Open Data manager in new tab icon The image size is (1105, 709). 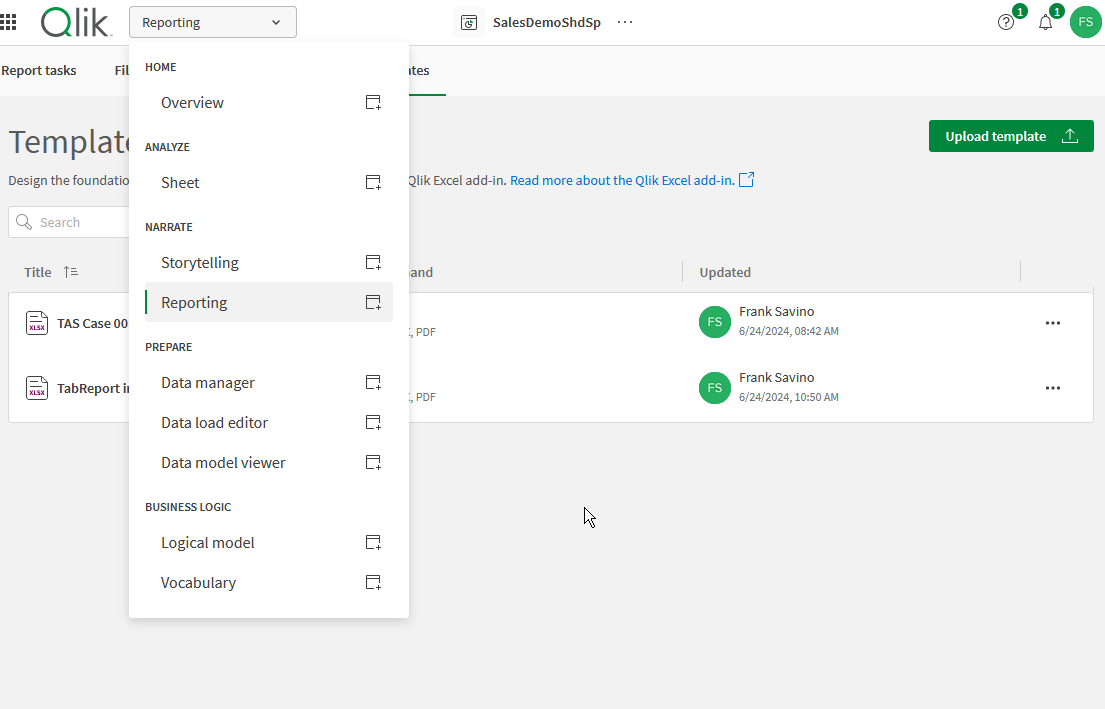373,383
